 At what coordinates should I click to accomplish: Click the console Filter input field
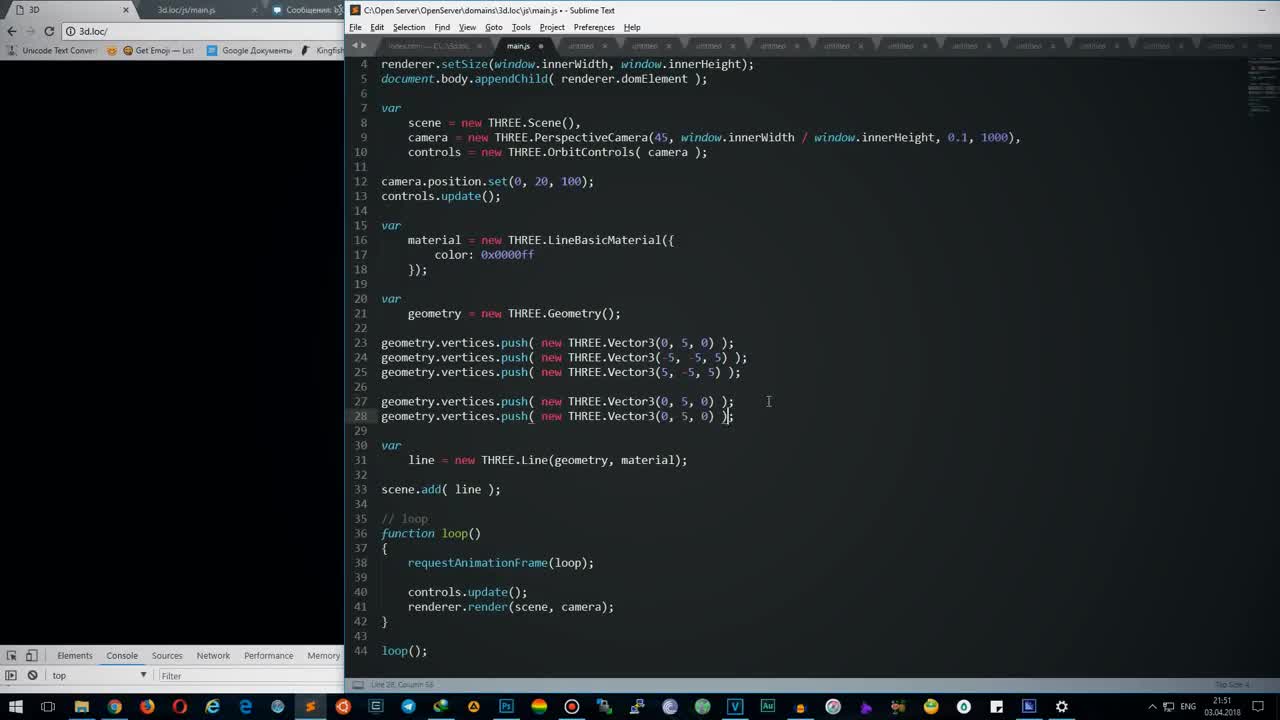250,676
